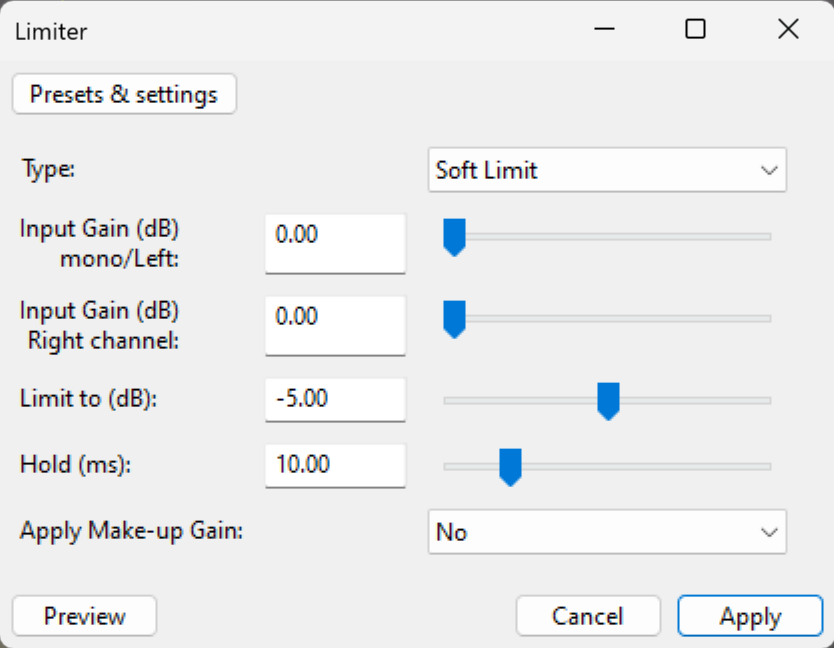Viewport: 834px width, 648px height.
Task: Open the Presets & settings menu
Action: 124,94
